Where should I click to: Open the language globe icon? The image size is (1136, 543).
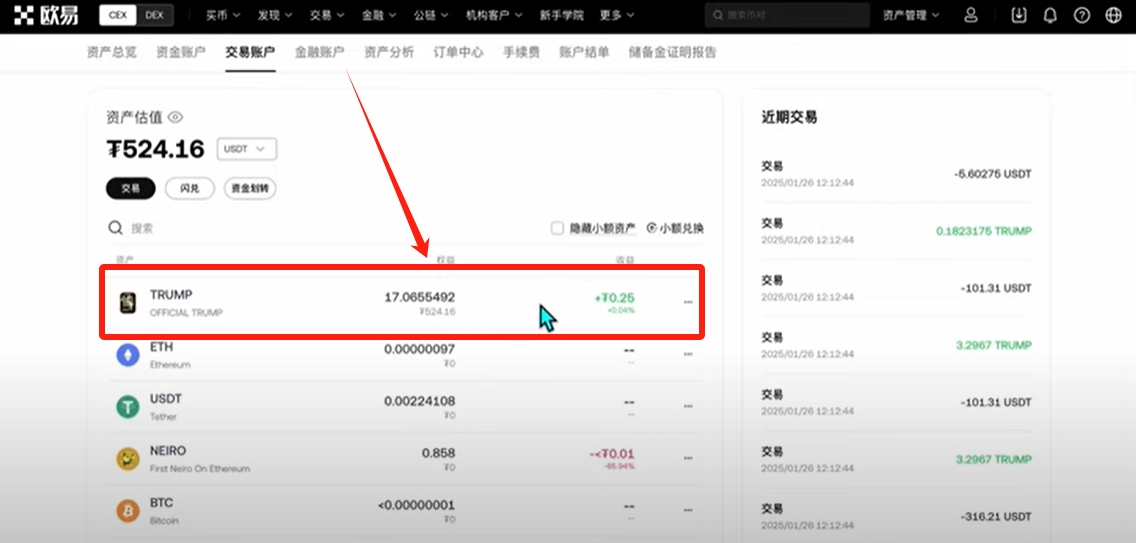click(1114, 15)
